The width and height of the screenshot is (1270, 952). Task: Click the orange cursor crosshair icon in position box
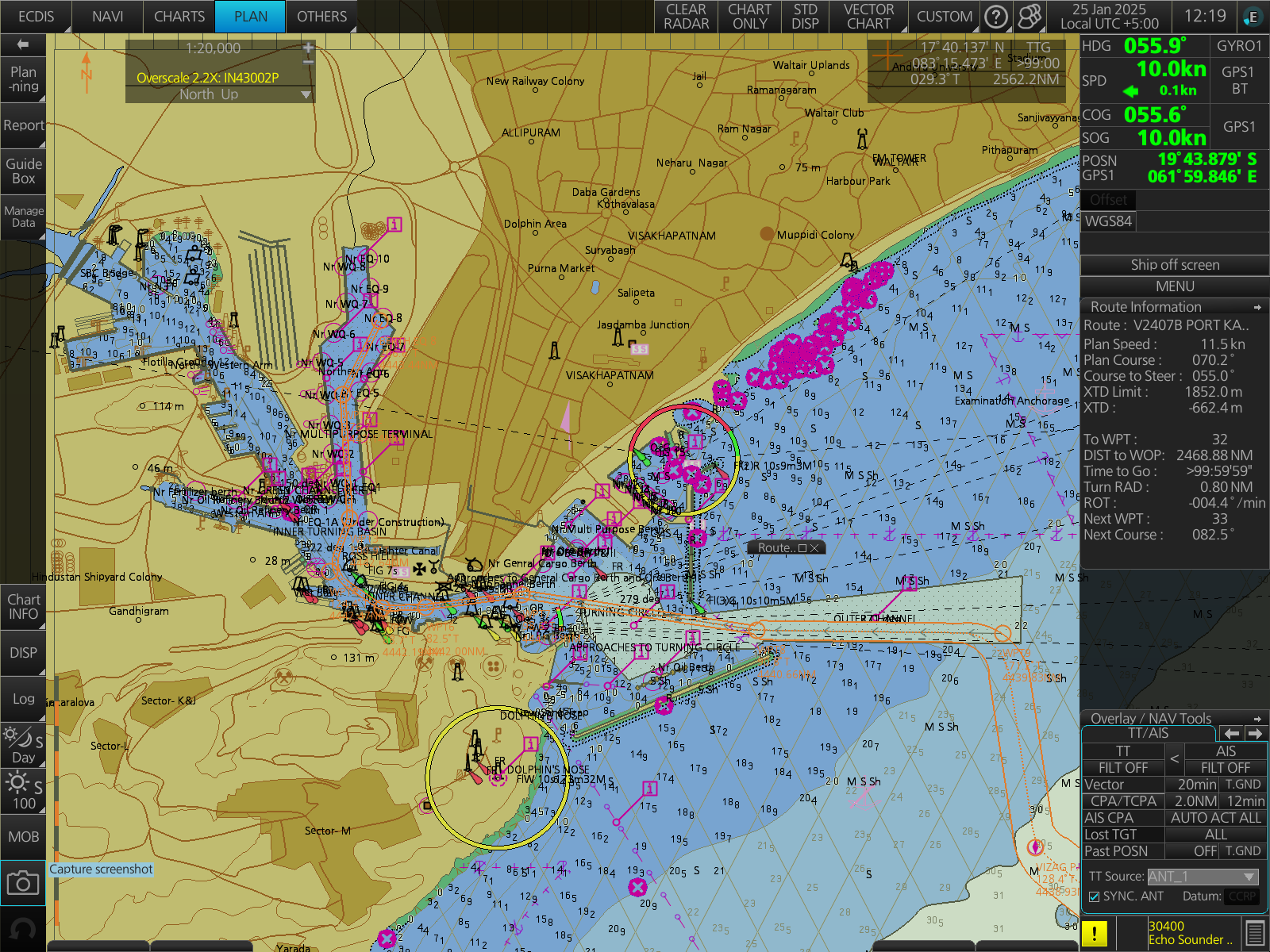[887, 56]
